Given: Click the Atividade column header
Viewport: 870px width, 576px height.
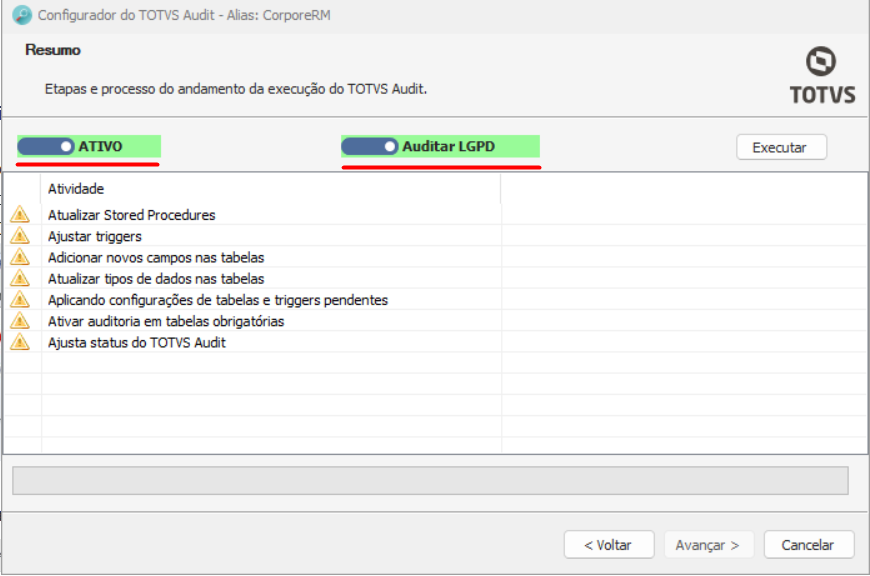Looking at the screenshot, I should coord(271,189).
